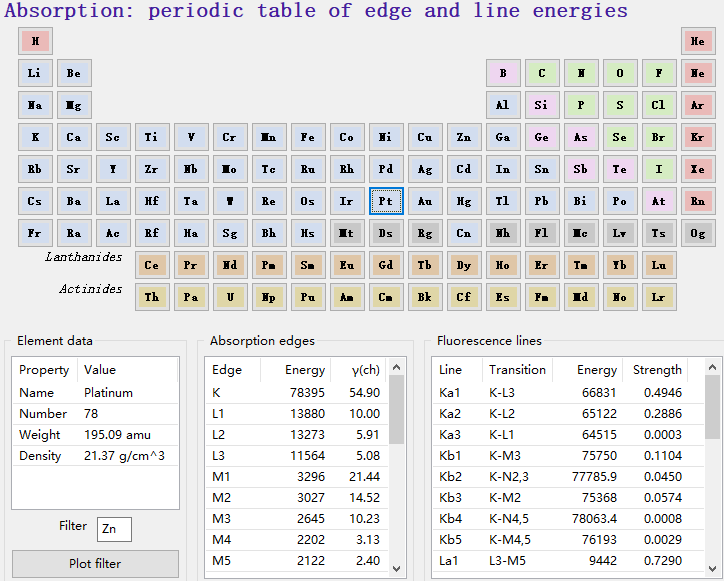
Task: Select the Rn noble gas button
Action: 698,201
